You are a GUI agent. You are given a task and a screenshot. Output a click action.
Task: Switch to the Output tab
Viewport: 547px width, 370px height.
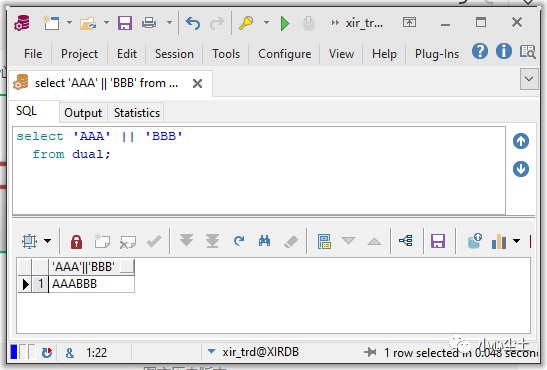click(83, 113)
